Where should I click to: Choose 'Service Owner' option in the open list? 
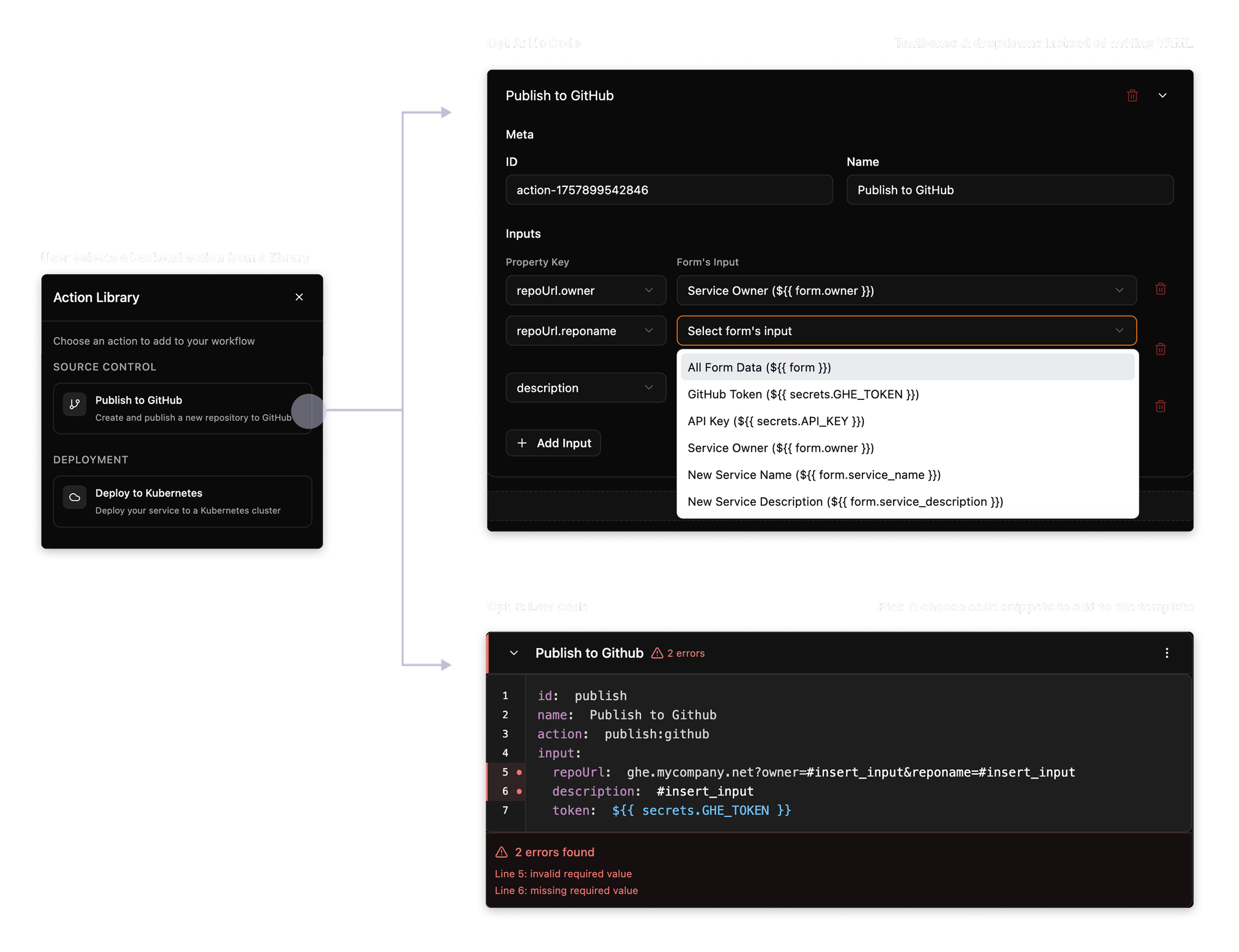[x=907, y=448]
